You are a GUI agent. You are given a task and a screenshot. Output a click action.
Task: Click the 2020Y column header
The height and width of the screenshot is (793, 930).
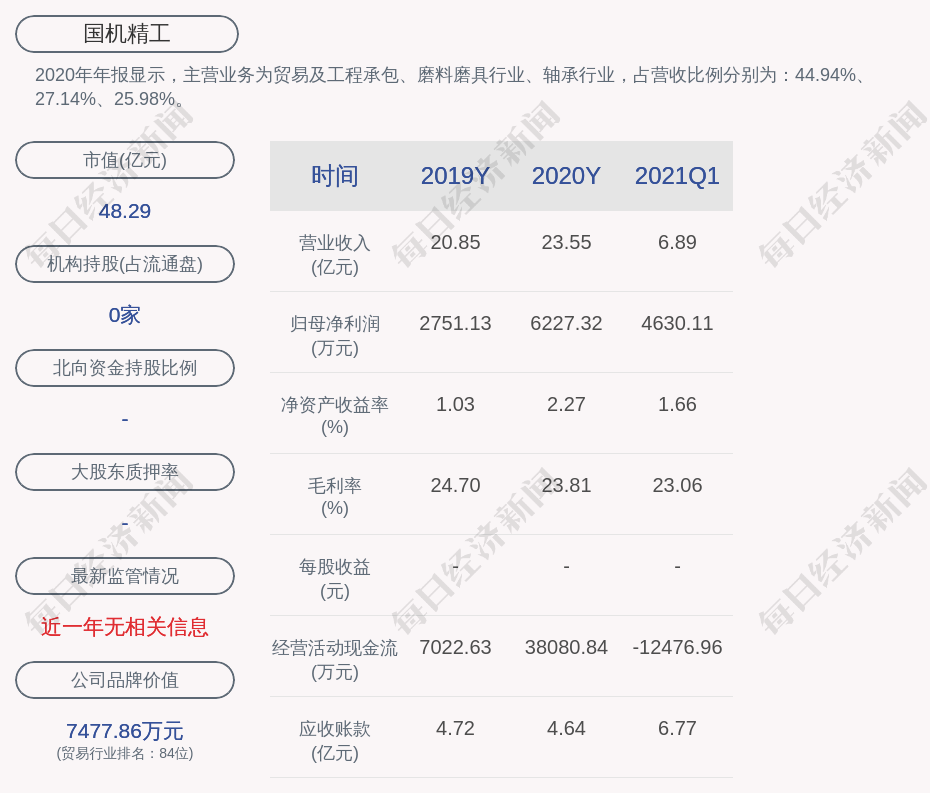pos(566,176)
